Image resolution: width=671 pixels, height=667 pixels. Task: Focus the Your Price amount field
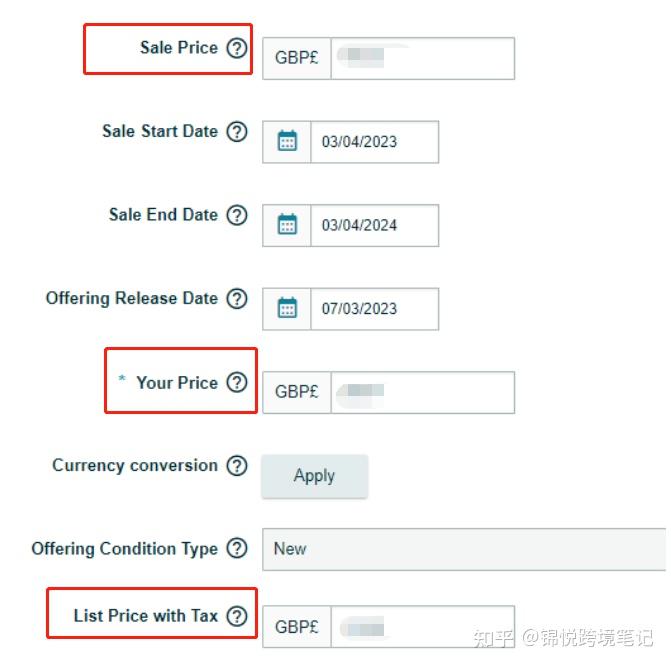(422, 392)
